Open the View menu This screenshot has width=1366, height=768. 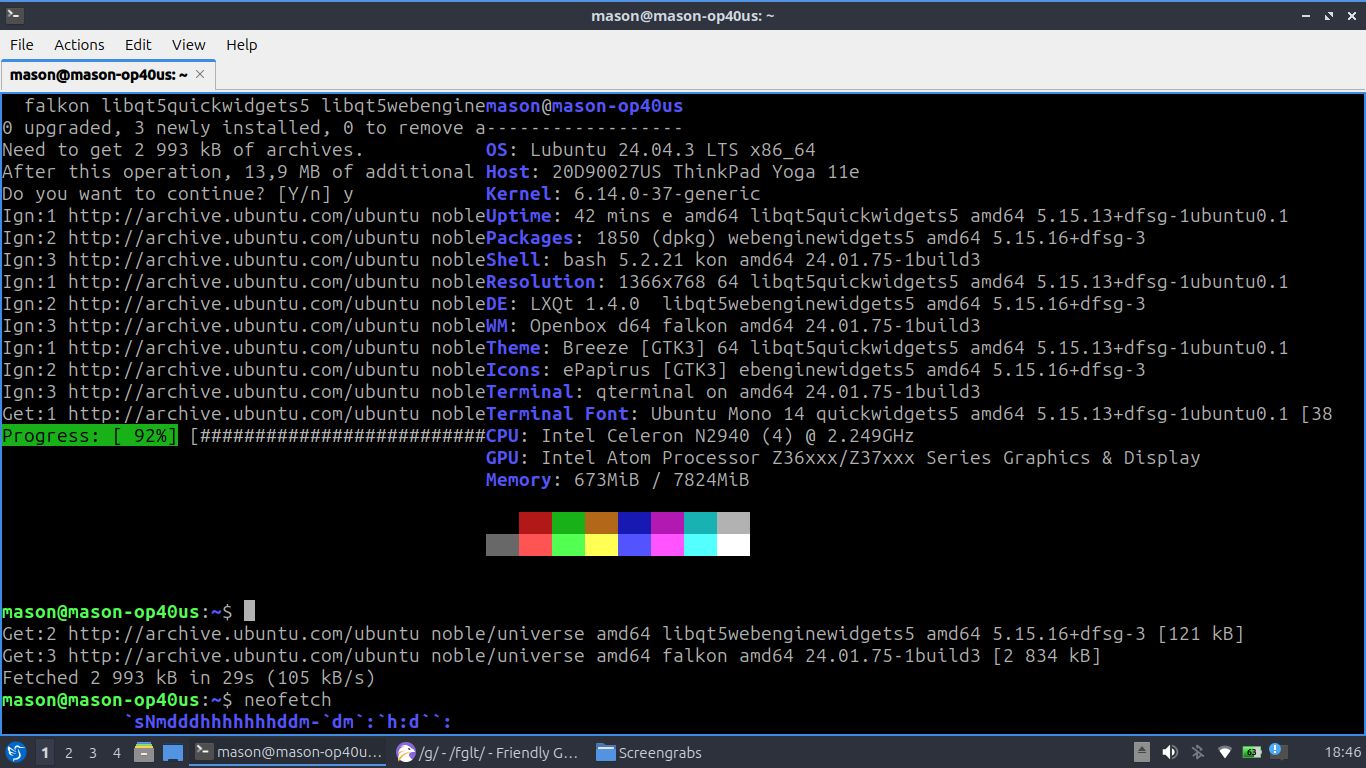(x=188, y=45)
